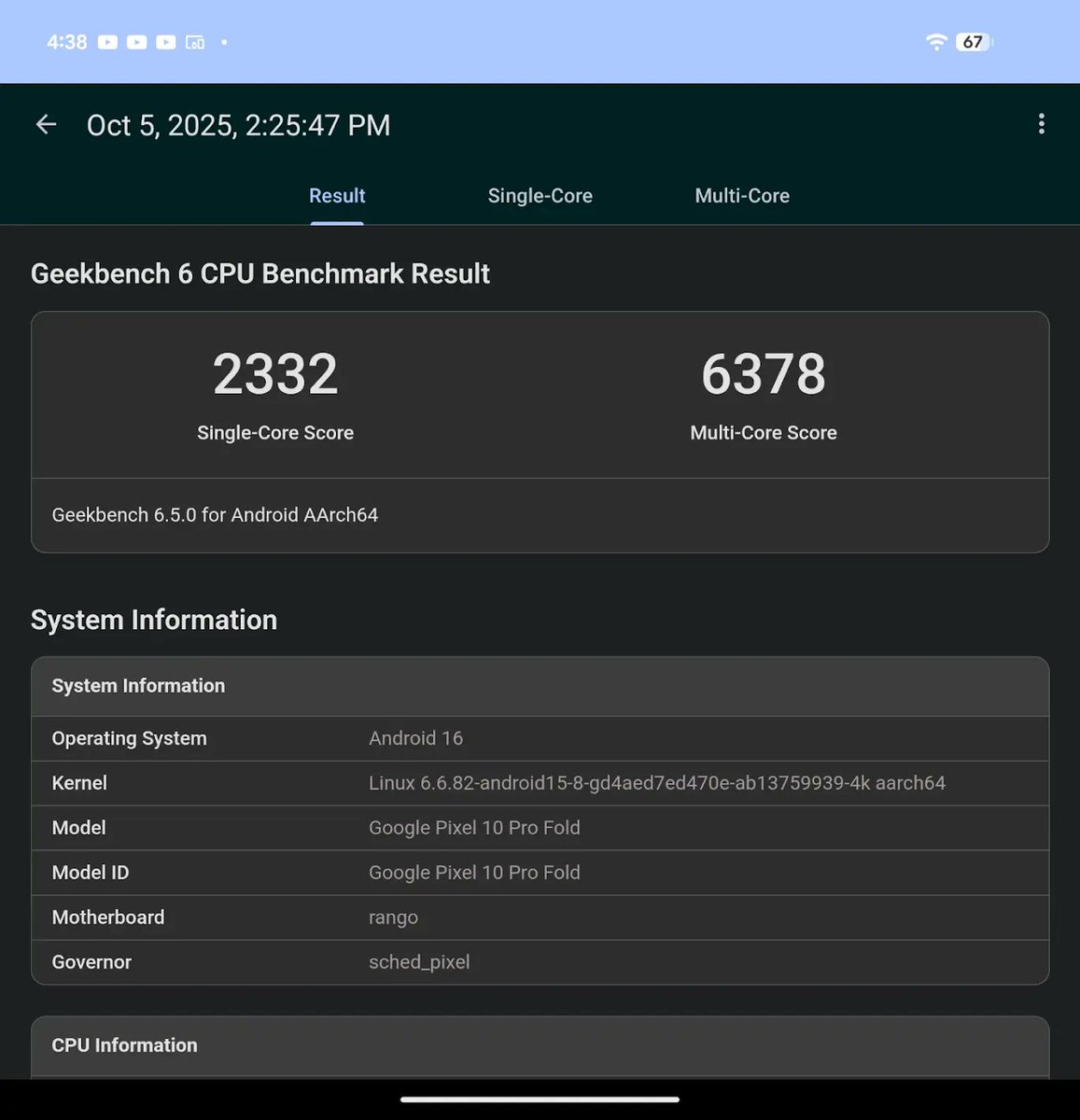Switch to the Result tab
Viewport: 1080px width, 1120px height.
tap(337, 196)
